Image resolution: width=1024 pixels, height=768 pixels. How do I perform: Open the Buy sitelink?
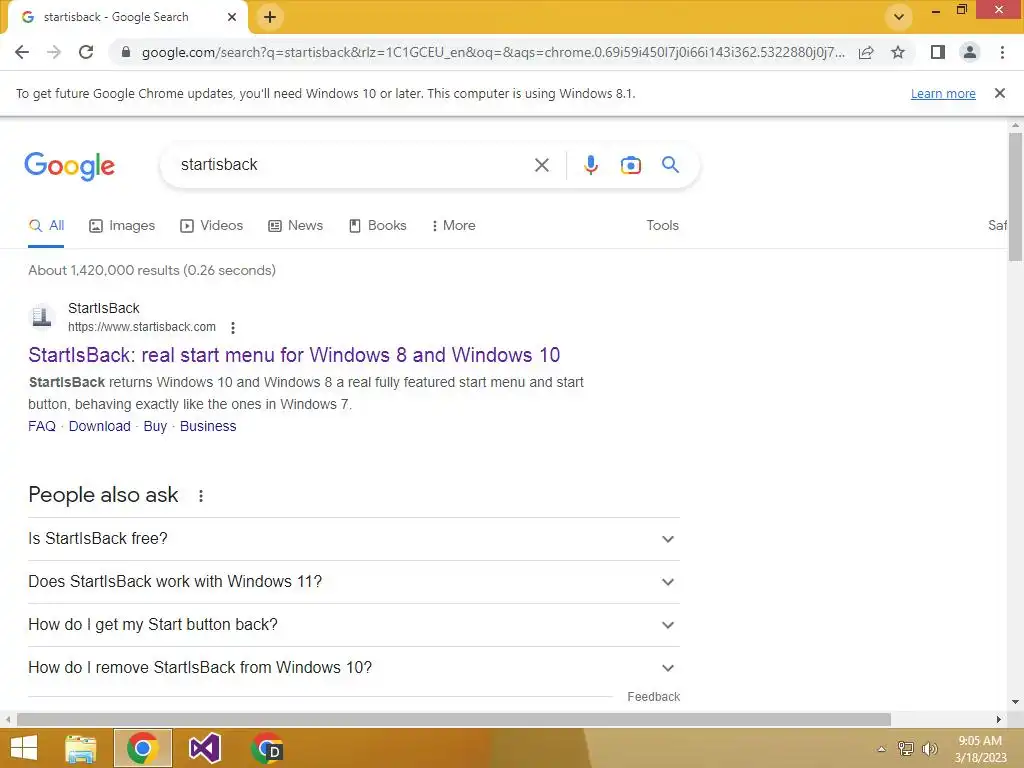coord(155,426)
